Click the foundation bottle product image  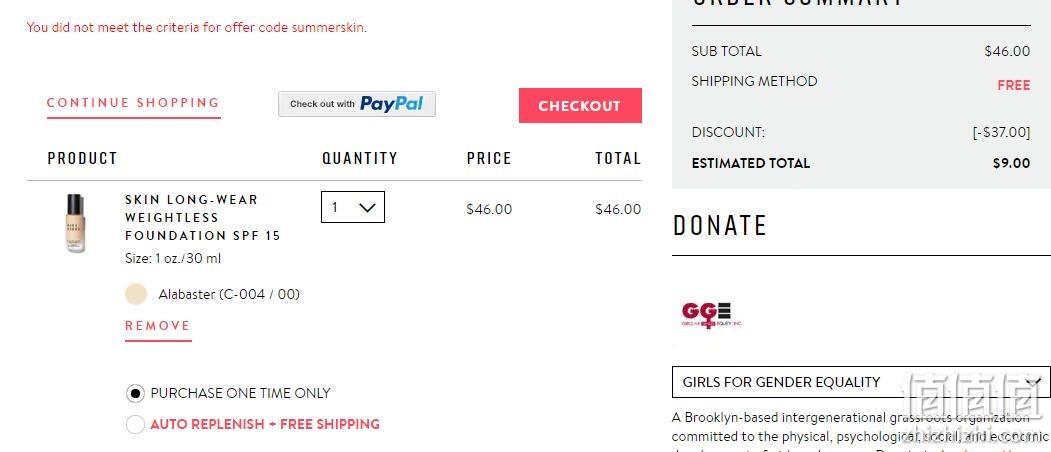76,223
